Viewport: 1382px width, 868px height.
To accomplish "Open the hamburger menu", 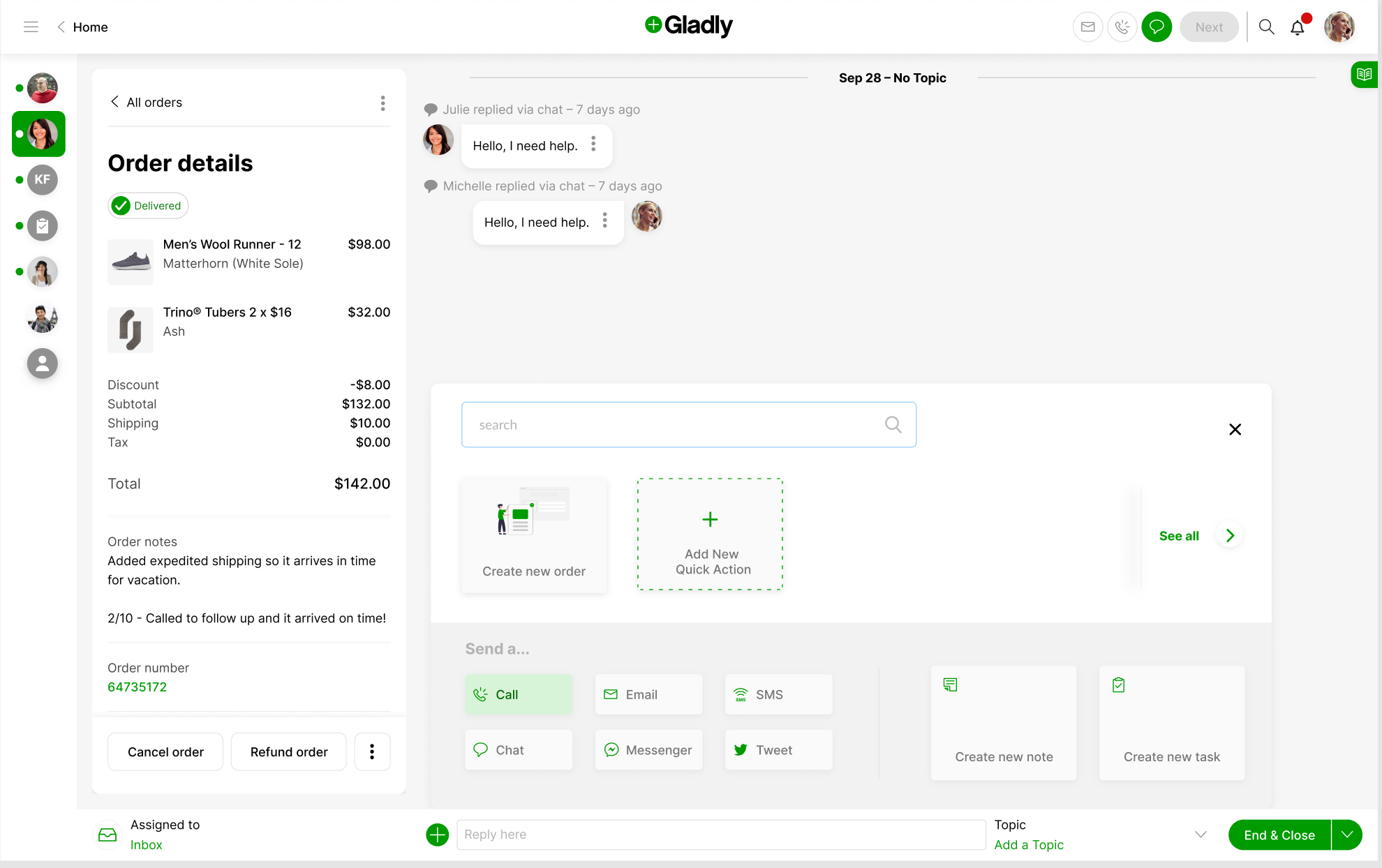I will pyautogui.click(x=31, y=27).
